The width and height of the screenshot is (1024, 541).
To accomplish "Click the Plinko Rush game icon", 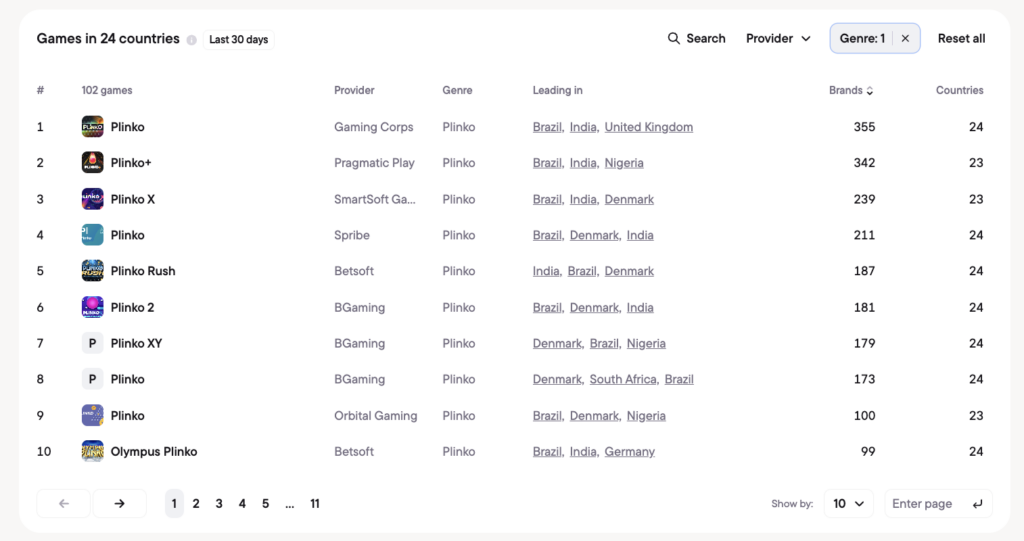I will pyautogui.click(x=92, y=270).
